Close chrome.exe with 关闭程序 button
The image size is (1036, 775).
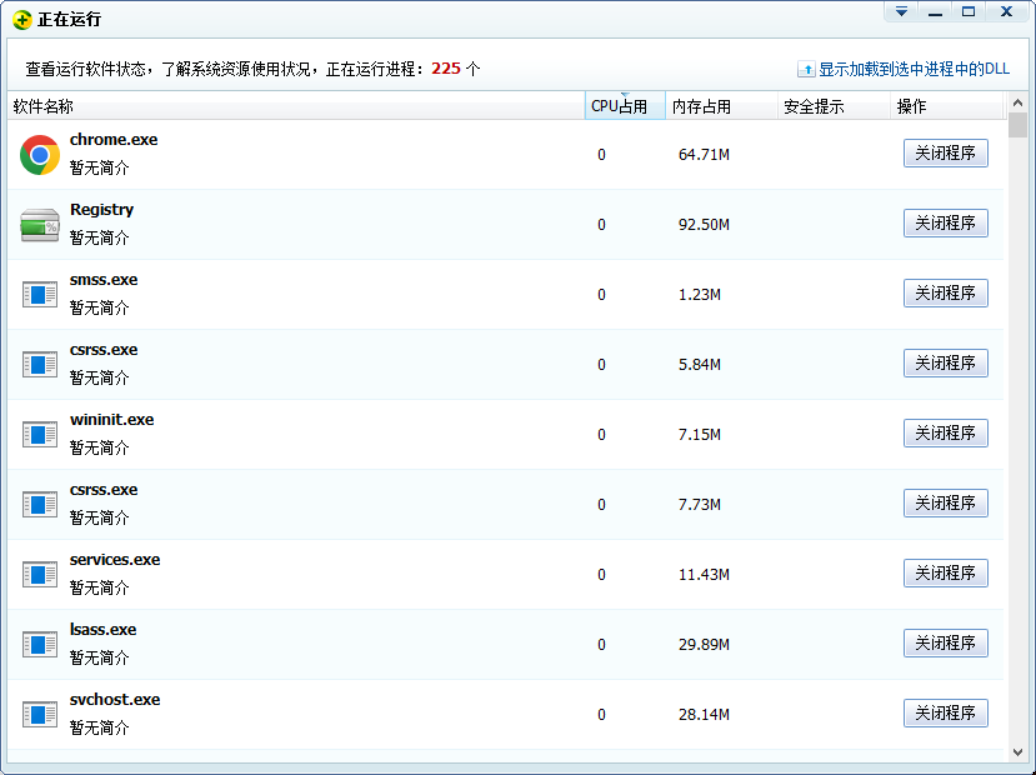(945, 153)
